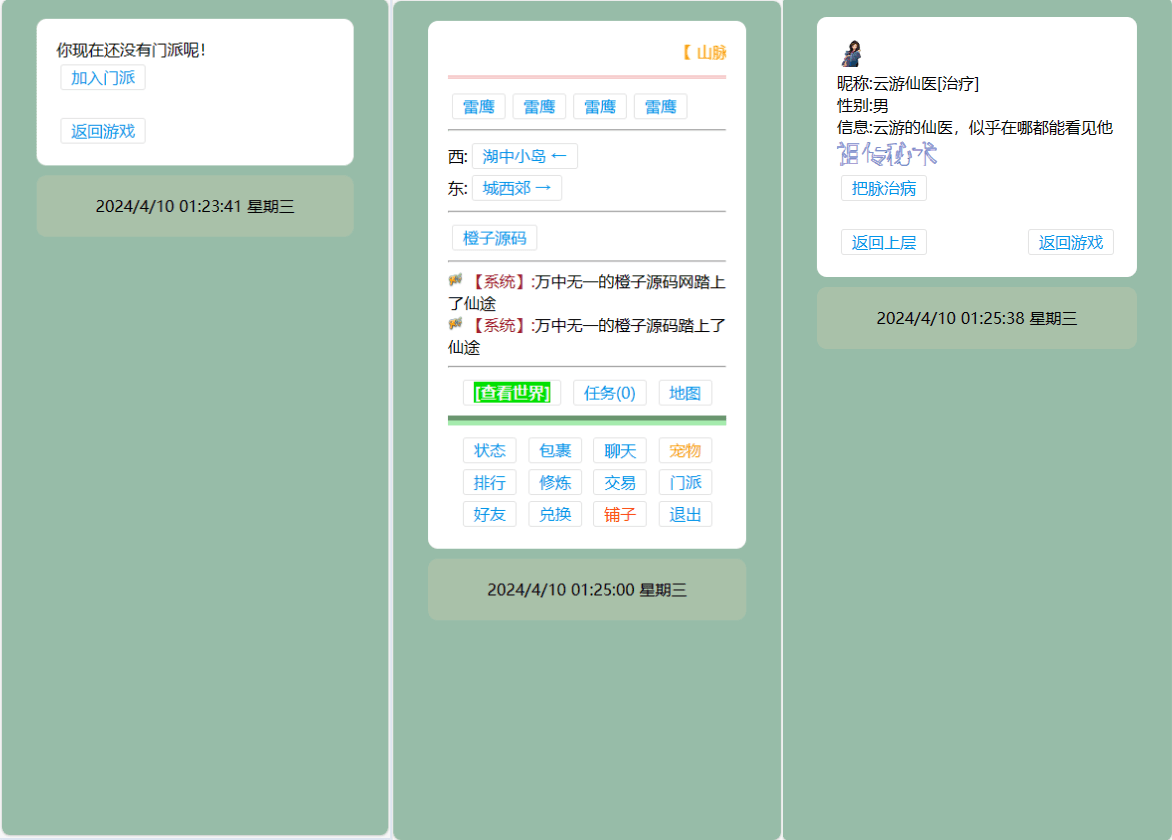Go to the 修炼 cultivation page
Screen dimensions: 1172x840
[x=555, y=483]
